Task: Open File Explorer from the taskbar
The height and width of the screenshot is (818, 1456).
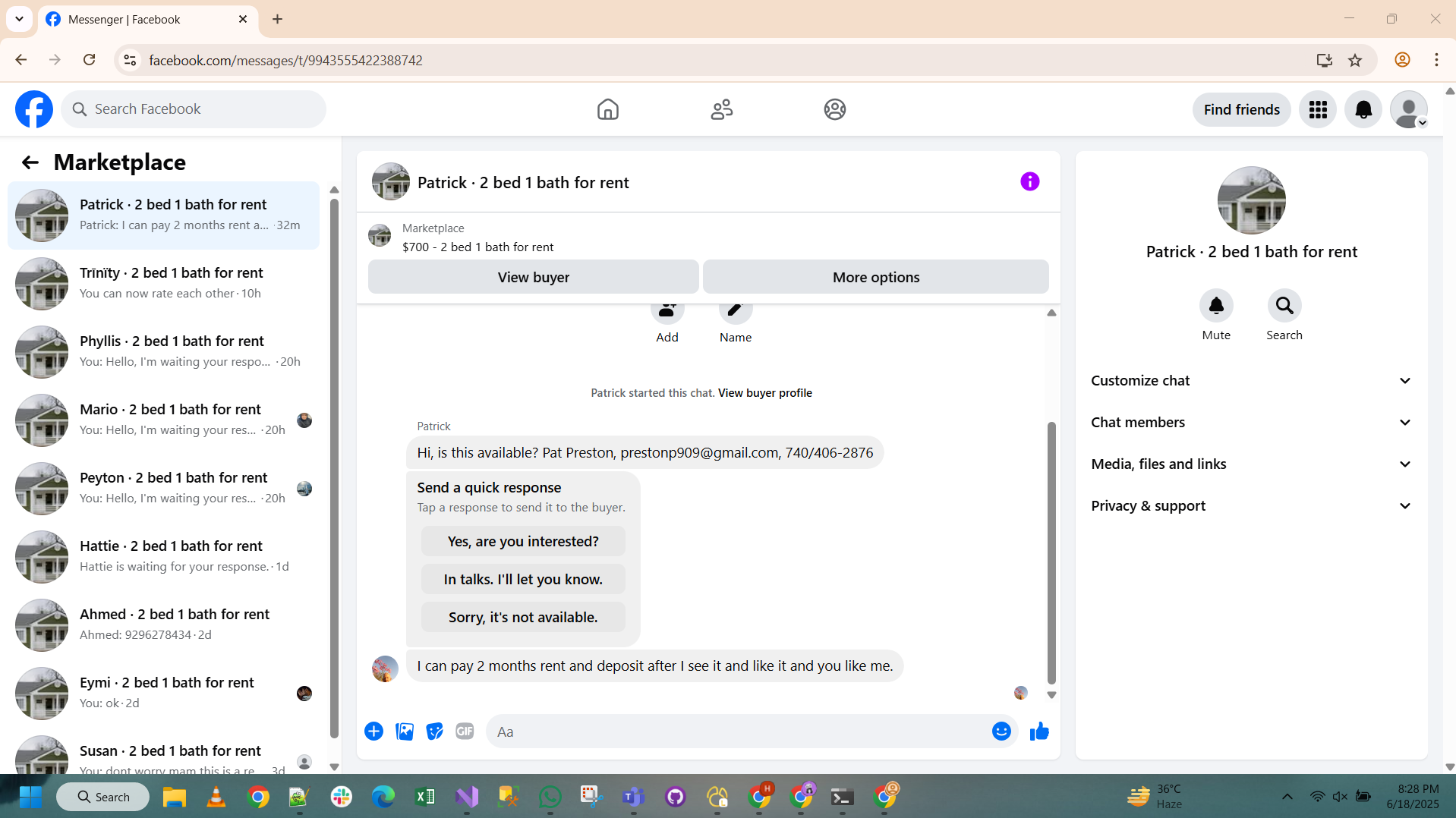Action: pyautogui.click(x=174, y=797)
